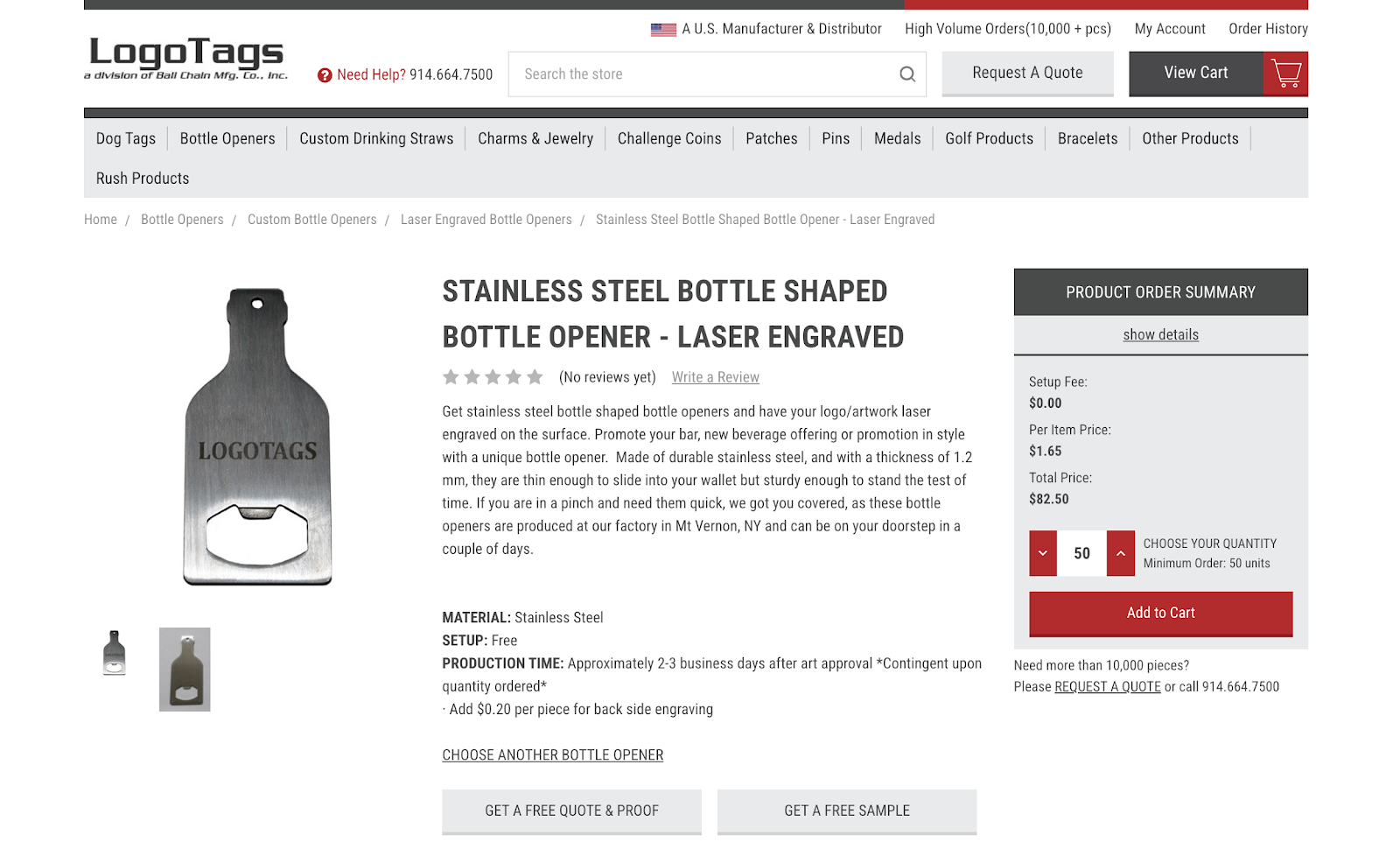This screenshot has height=856, width=1400.
Task: Click the first rating star
Action: click(x=451, y=376)
